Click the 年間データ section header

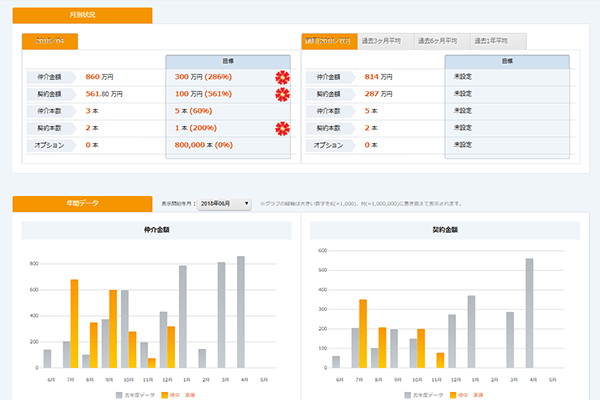82,203
